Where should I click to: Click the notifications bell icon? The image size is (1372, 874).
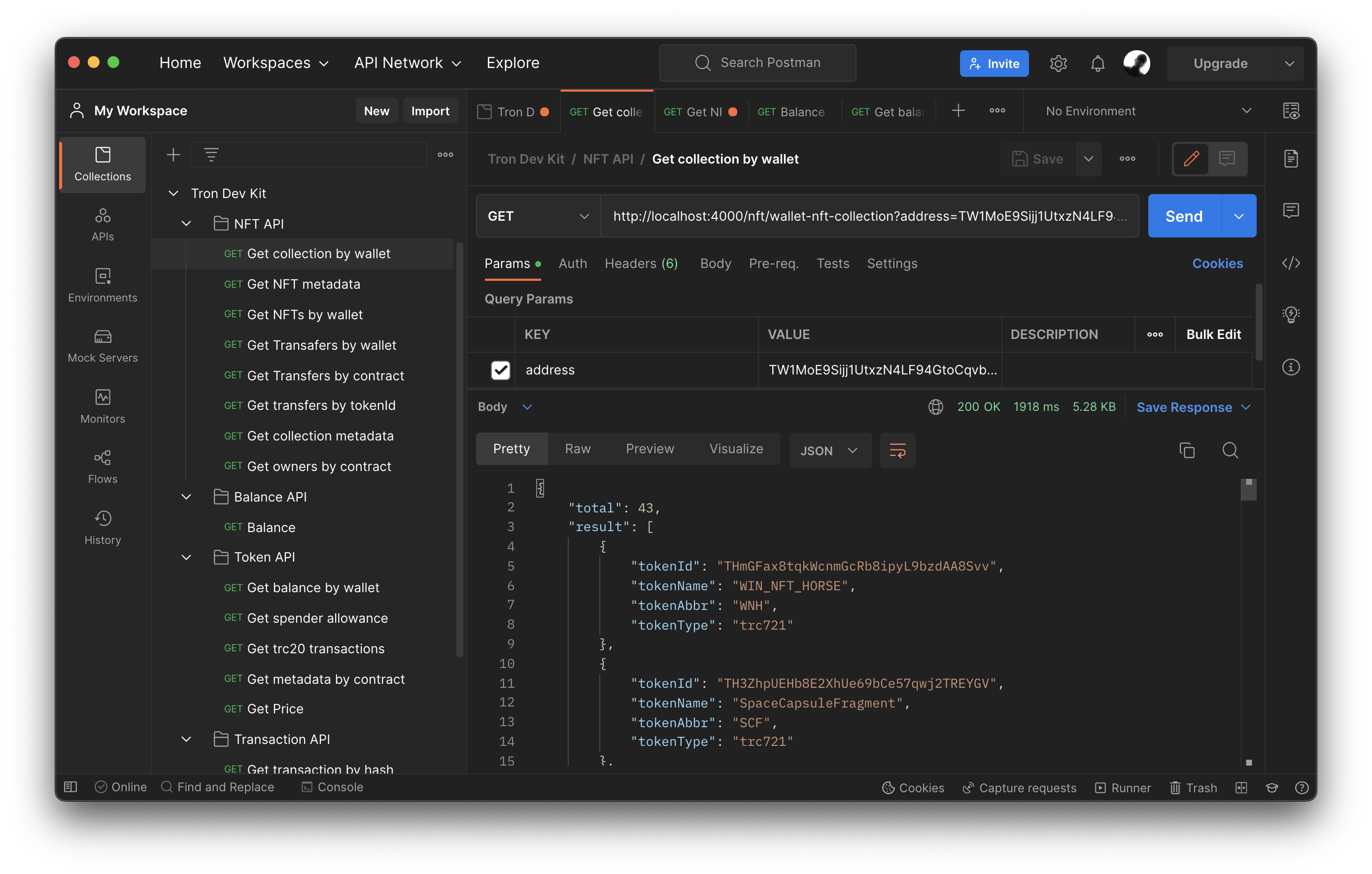pos(1098,63)
